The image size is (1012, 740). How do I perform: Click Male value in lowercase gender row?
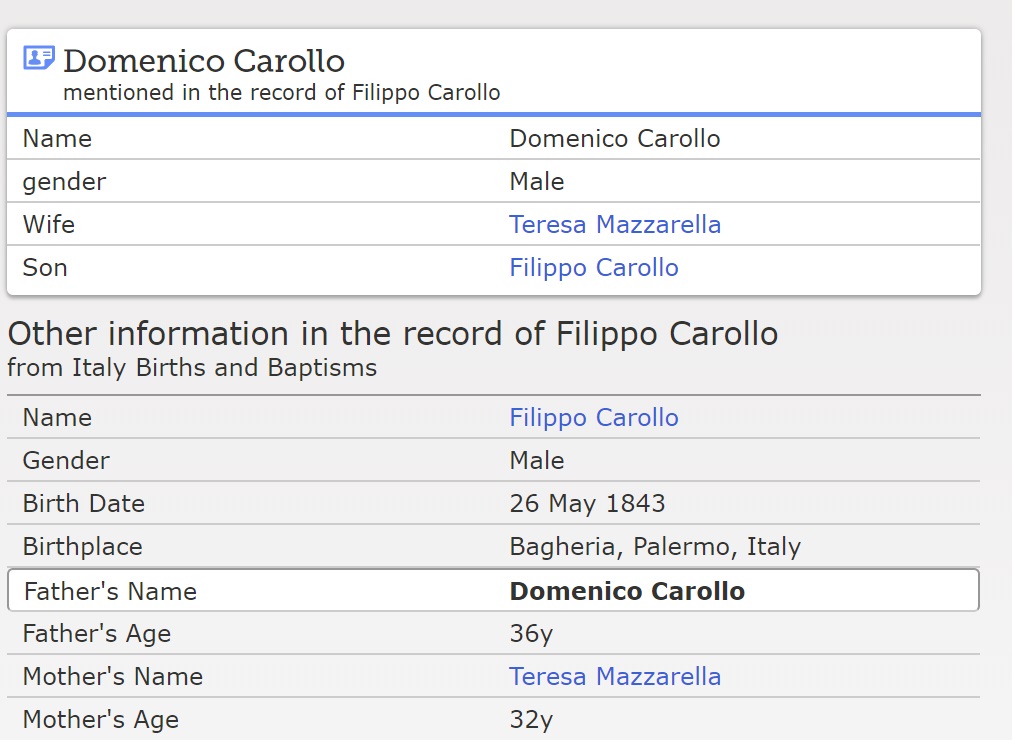(x=536, y=182)
